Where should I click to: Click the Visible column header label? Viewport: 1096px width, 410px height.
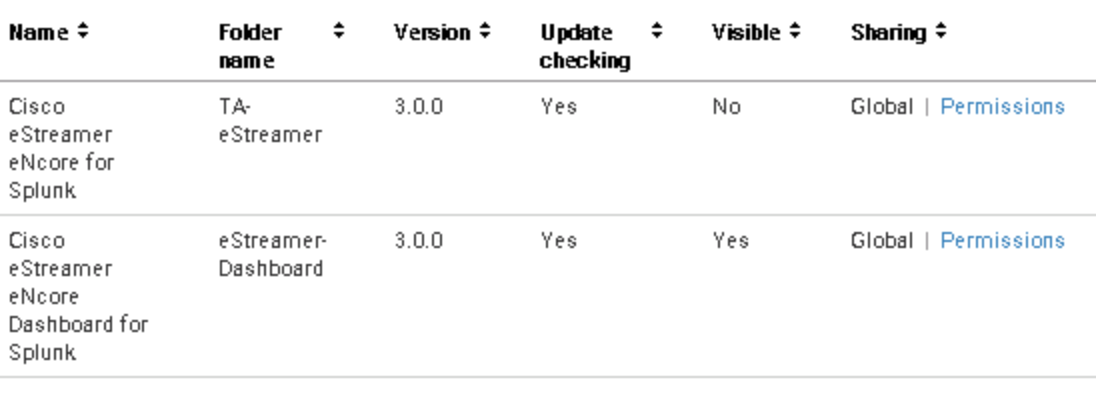(x=745, y=33)
